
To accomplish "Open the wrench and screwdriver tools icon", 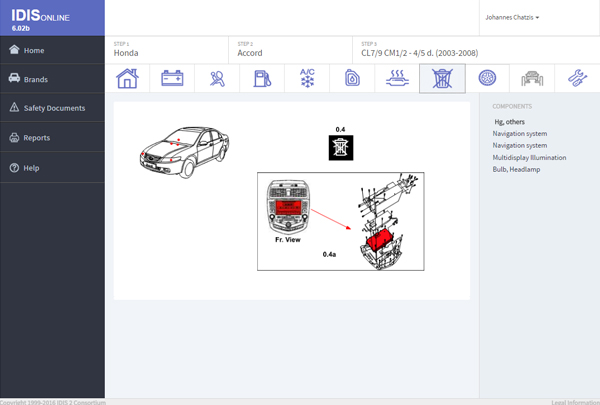I will pyautogui.click(x=577, y=78).
